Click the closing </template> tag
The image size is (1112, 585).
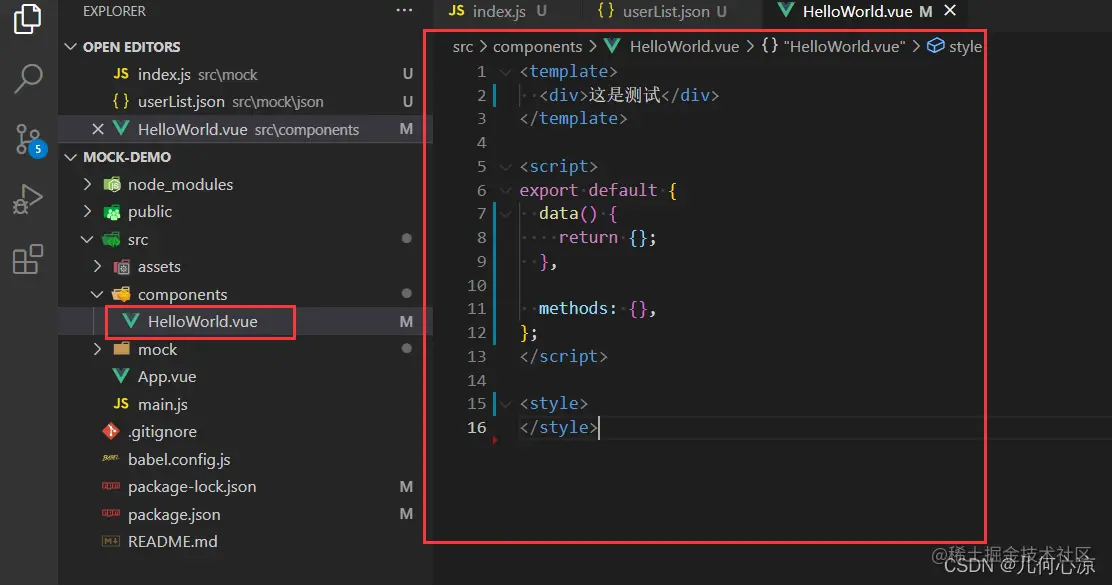pyautogui.click(x=573, y=118)
